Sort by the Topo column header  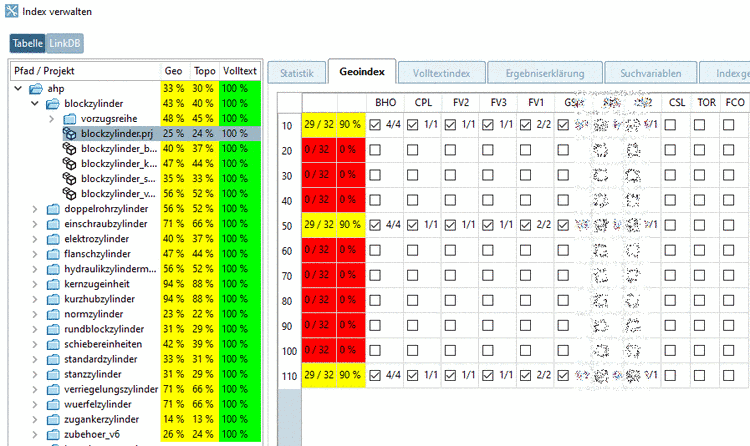pyautogui.click(x=205, y=71)
